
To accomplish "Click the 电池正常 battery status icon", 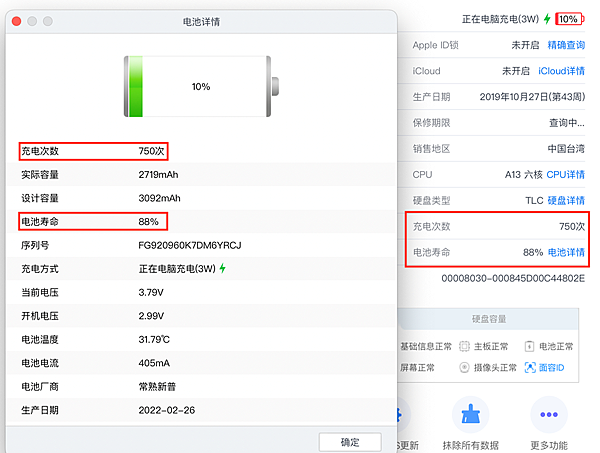I will click(x=529, y=347).
